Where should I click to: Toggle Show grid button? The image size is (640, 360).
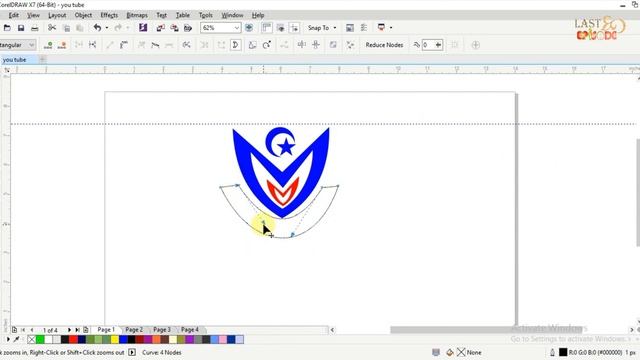click(x=280, y=28)
